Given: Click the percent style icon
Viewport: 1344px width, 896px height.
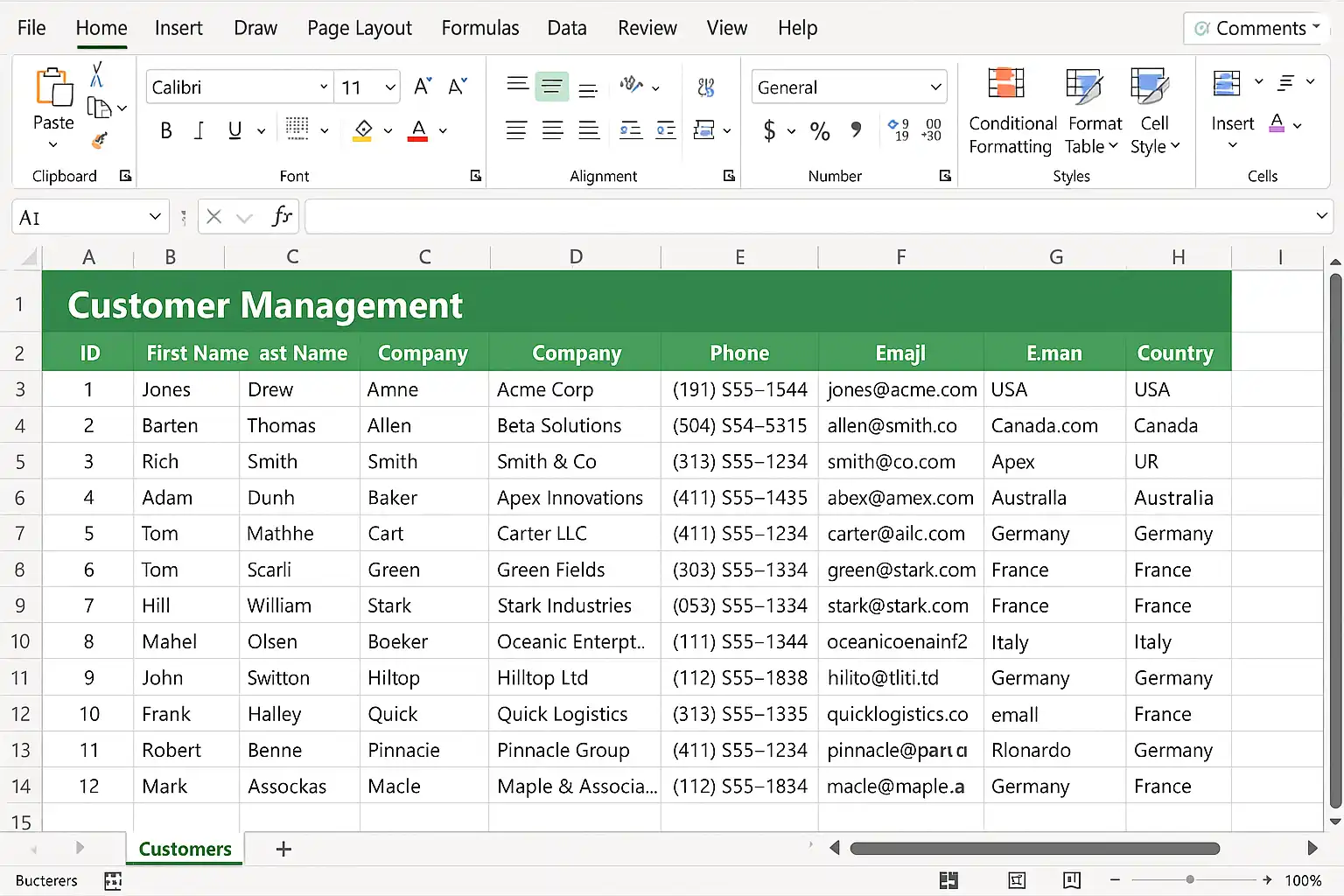Looking at the screenshot, I should click(819, 131).
